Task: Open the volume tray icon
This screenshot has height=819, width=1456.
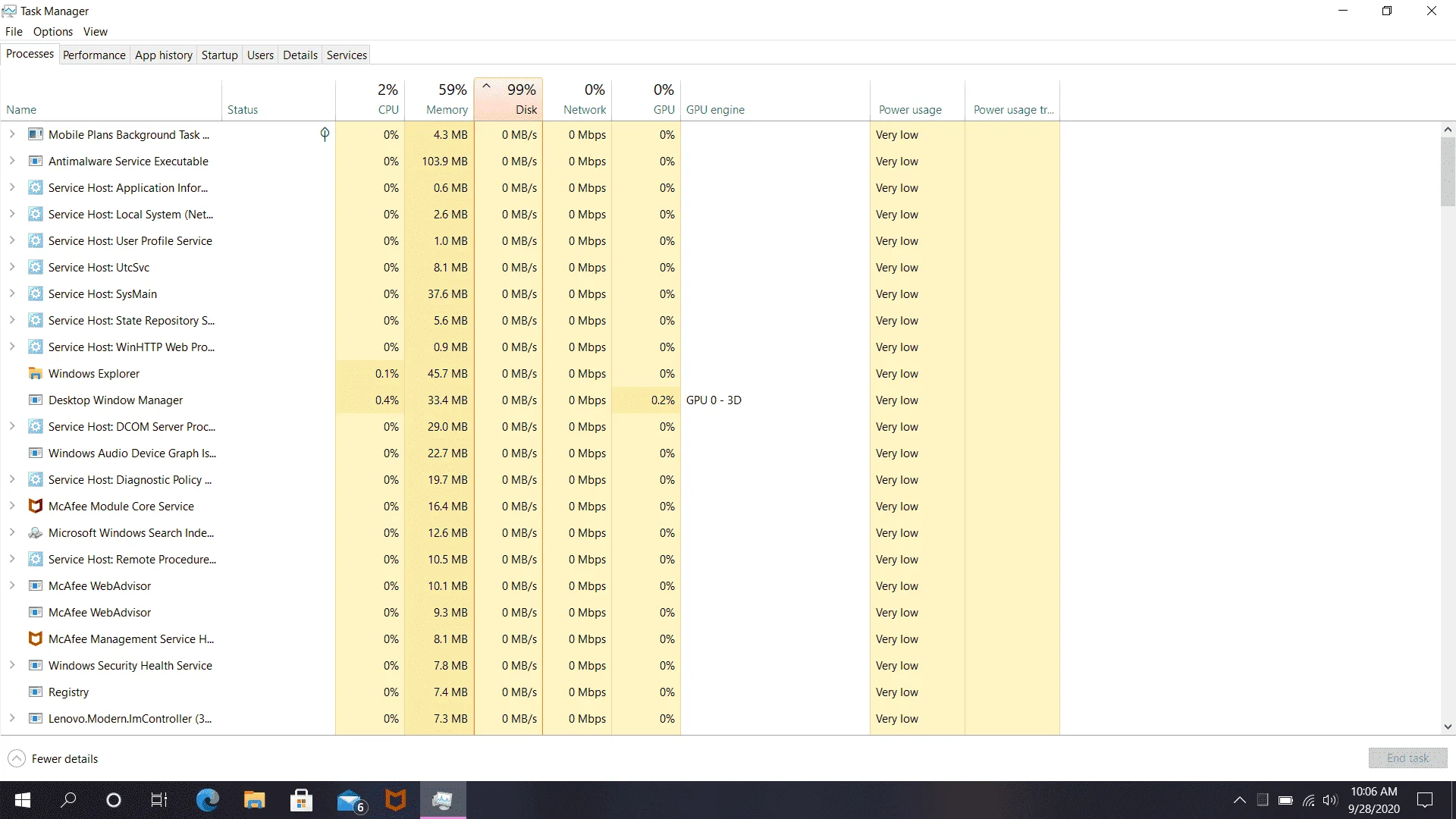Action: click(x=1330, y=800)
